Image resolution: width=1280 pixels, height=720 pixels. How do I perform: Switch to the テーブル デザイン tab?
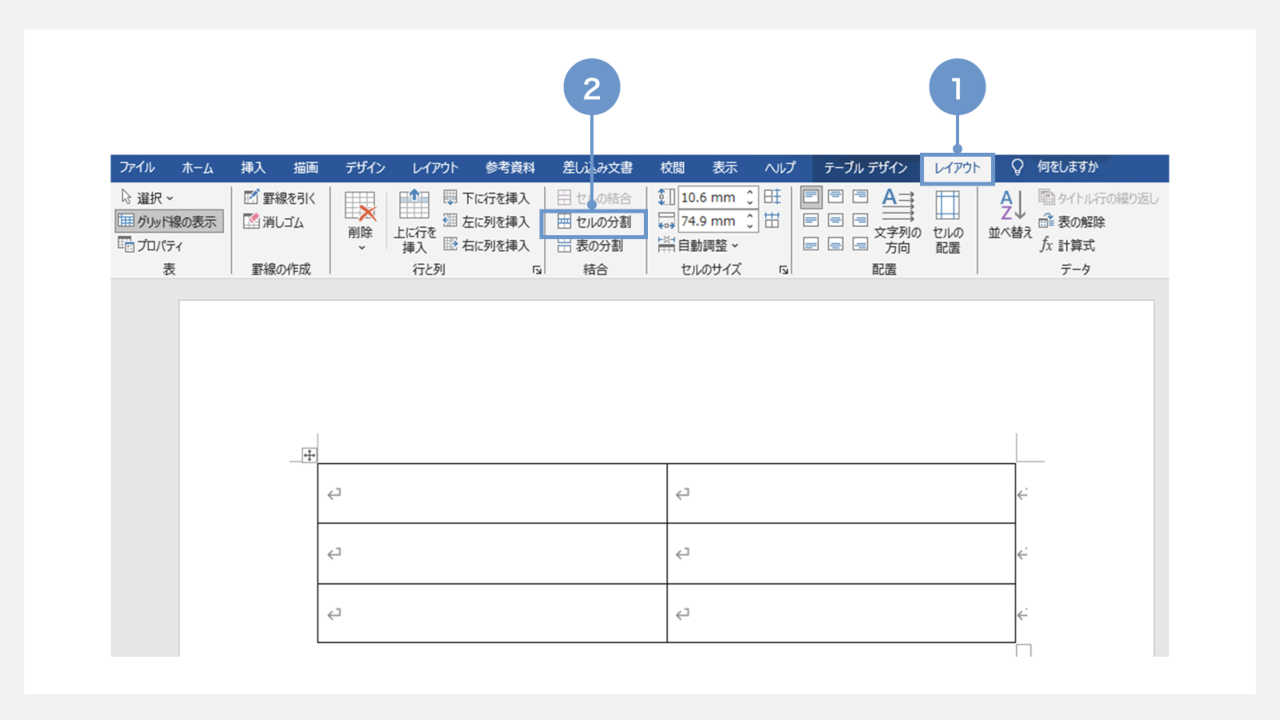(865, 168)
